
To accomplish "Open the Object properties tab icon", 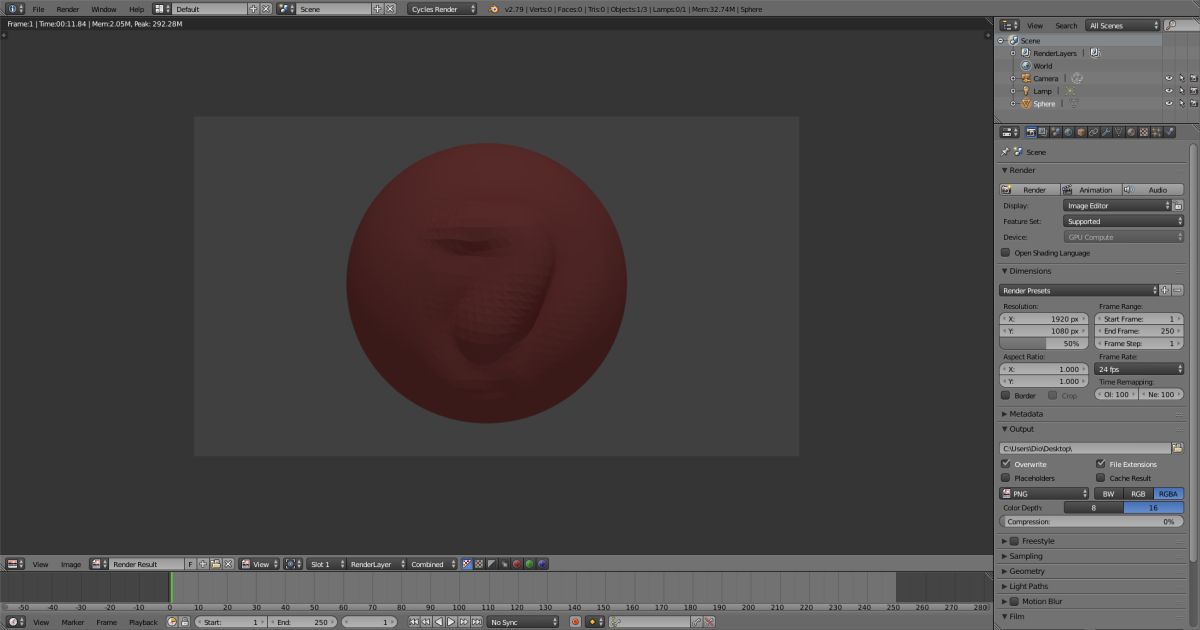I will (1081, 132).
